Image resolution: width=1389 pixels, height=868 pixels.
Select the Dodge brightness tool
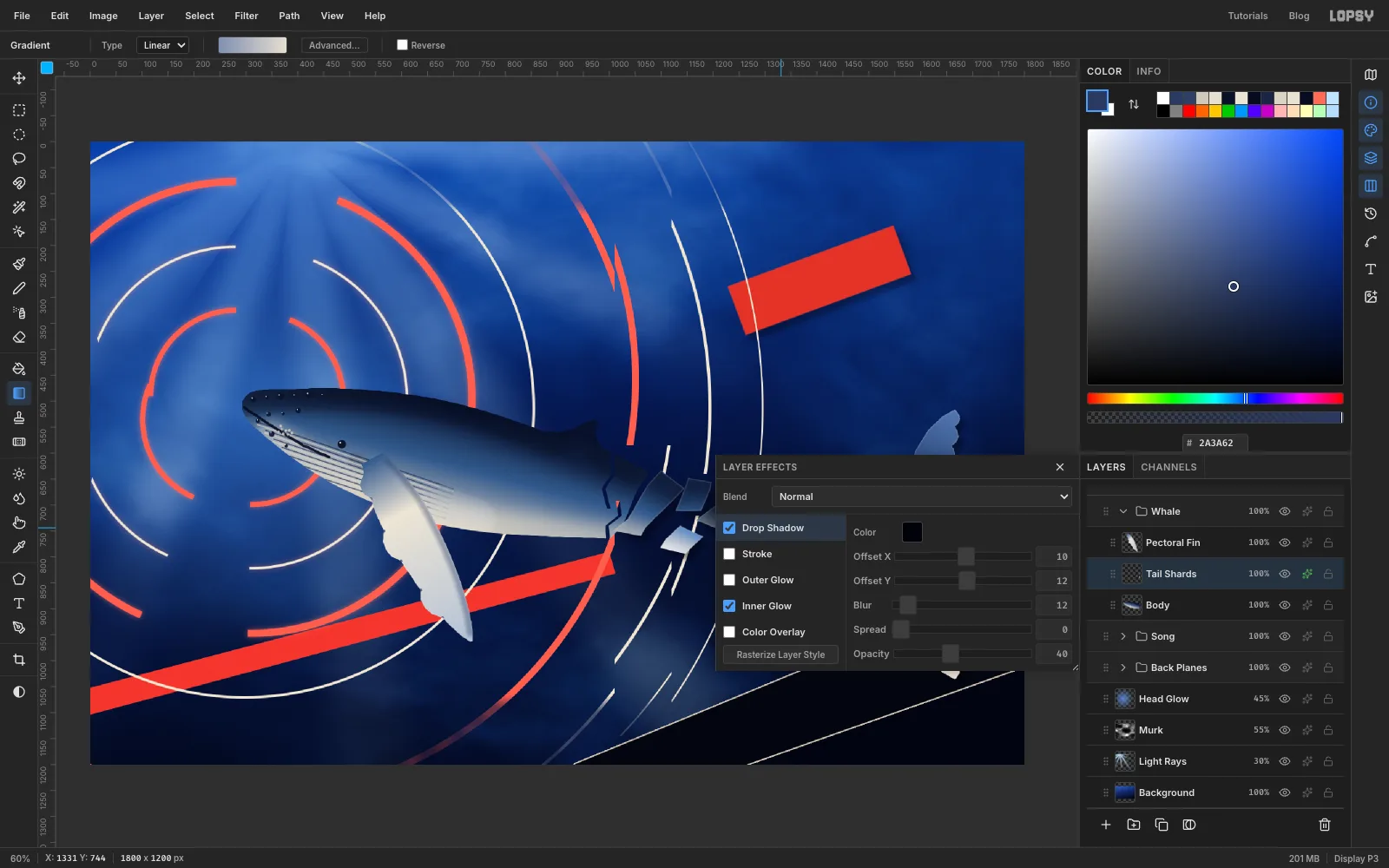point(18,474)
